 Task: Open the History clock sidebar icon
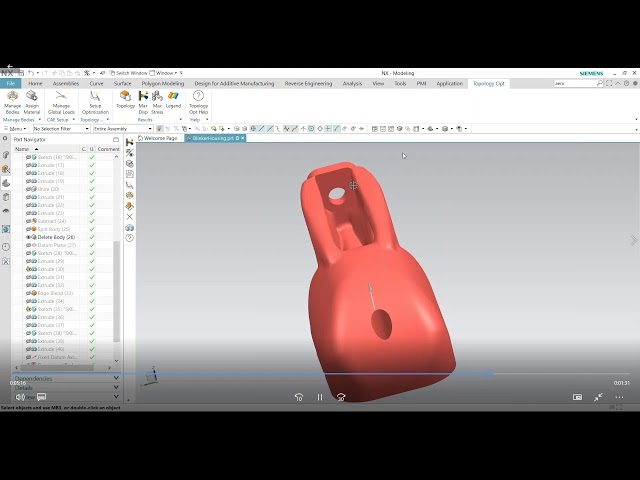click(x=6, y=247)
